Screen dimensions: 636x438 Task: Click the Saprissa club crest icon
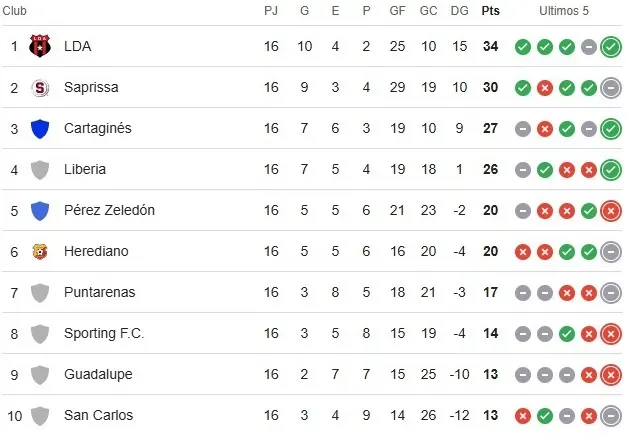coord(40,87)
